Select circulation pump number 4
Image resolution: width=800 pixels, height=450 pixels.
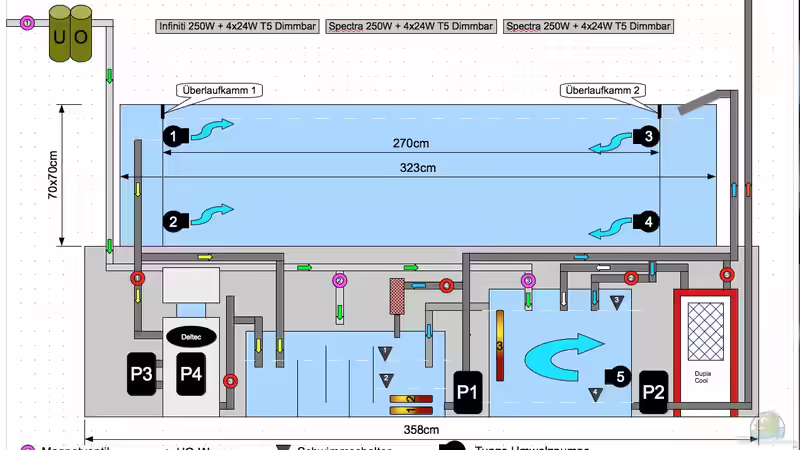pyautogui.click(x=648, y=221)
